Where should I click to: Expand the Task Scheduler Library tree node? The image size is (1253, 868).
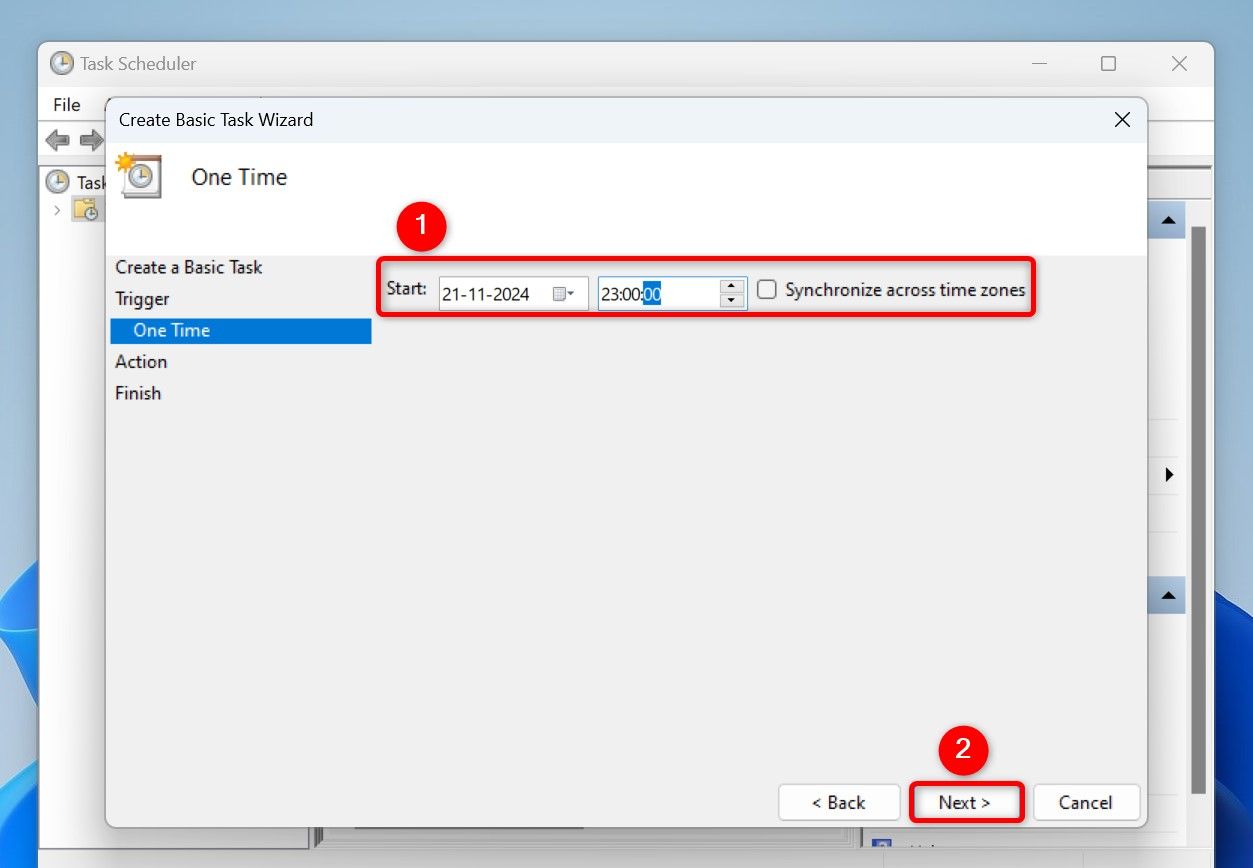click(x=57, y=210)
